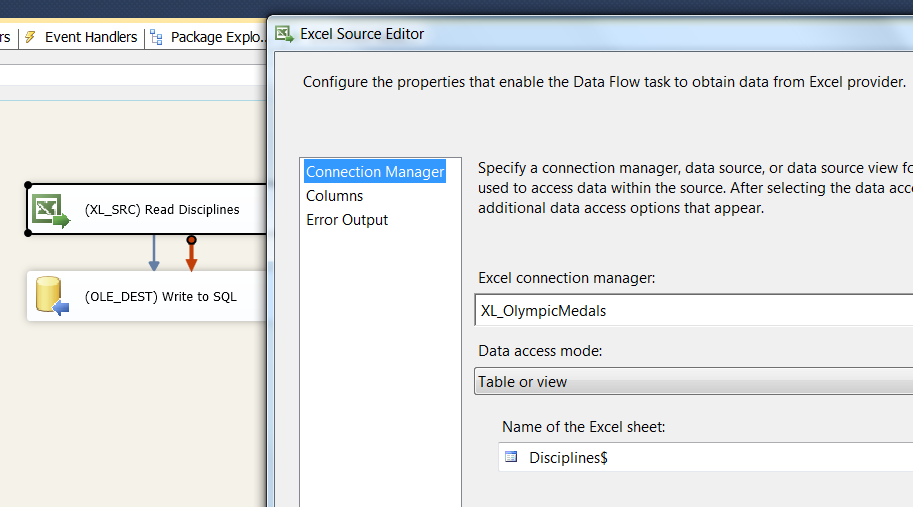The height and width of the screenshot is (507, 913).
Task: Open the Error Output page
Action: tap(347, 220)
